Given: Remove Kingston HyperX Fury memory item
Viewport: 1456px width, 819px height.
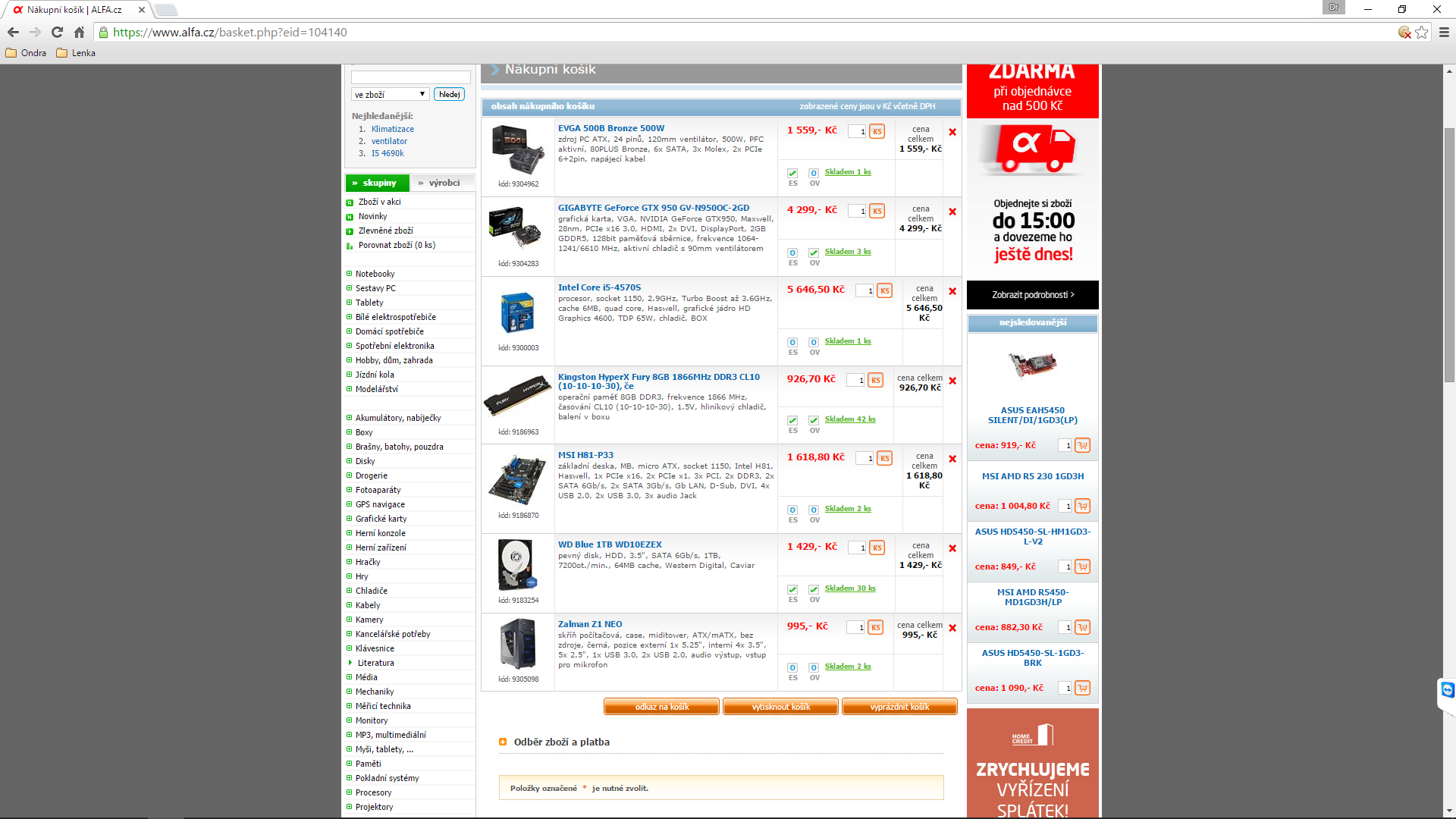Looking at the screenshot, I should pyautogui.click(x=952, y=381).
